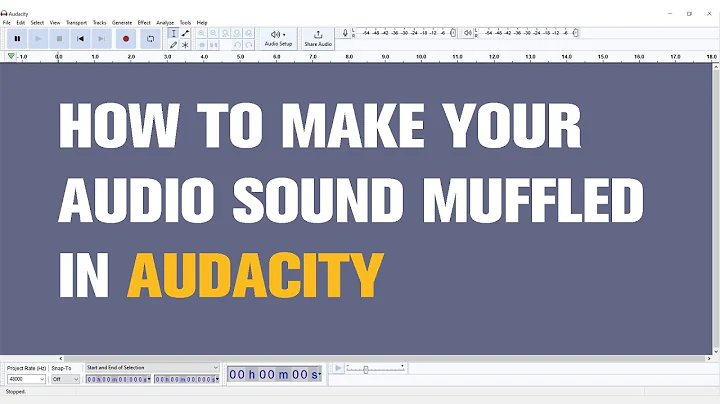Click the Zoom Toggle icon
This screenshot has height=404, width=720.
[249, 33]
